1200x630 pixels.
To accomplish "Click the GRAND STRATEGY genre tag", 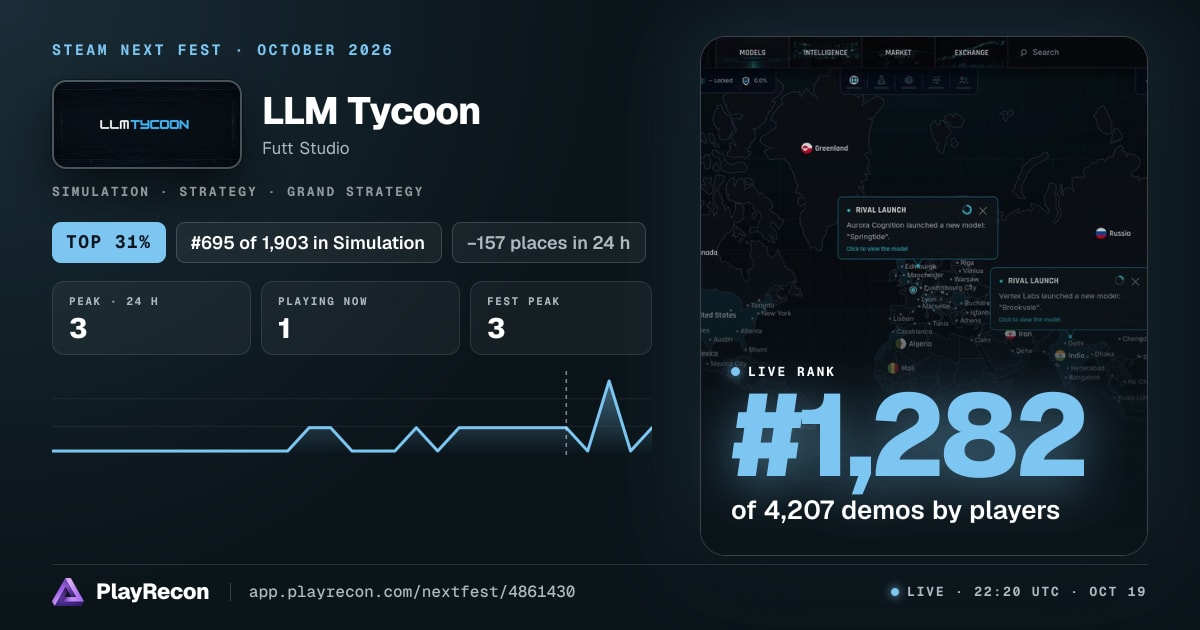I will coord(355,191).
